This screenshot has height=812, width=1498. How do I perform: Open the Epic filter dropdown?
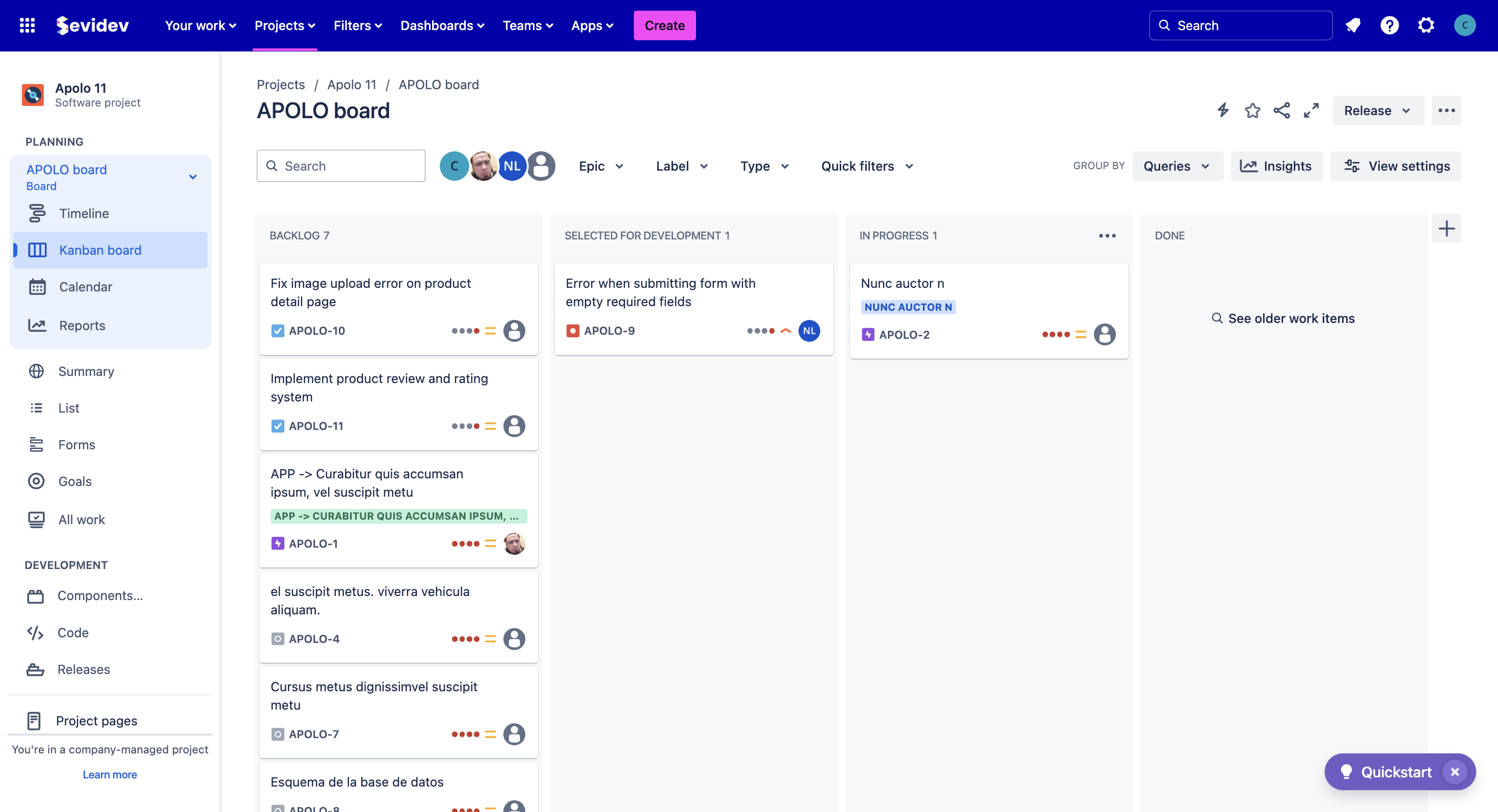coord(601,166)
